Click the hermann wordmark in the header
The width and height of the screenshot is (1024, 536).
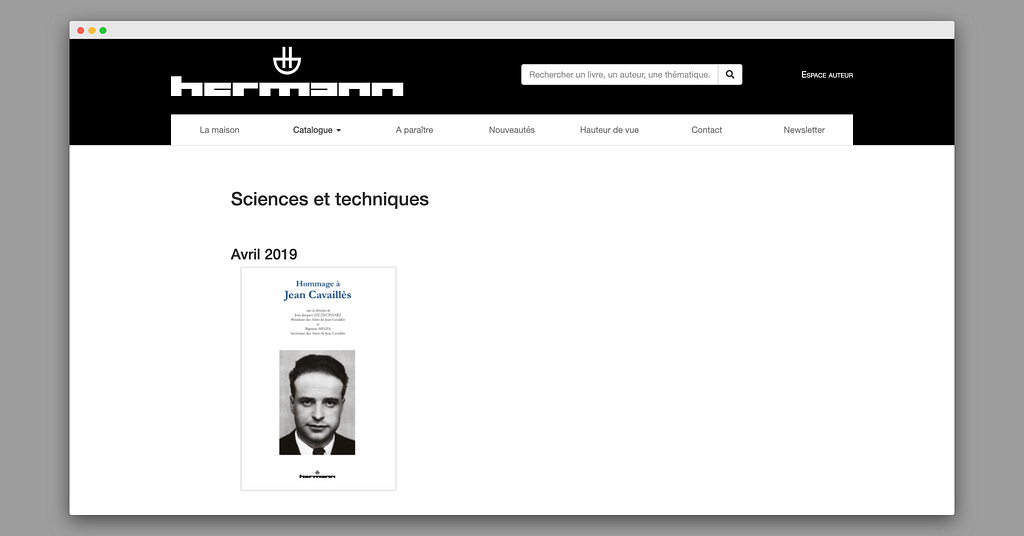[x=287, y=87]
